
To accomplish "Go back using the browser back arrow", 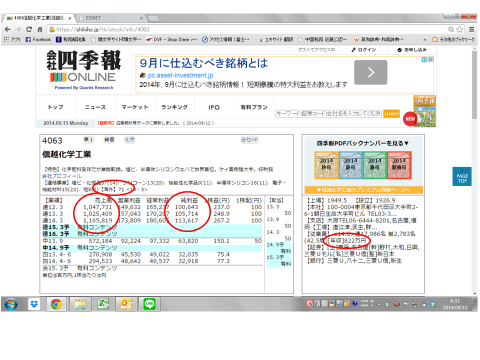I will click(x=8, y=29).
